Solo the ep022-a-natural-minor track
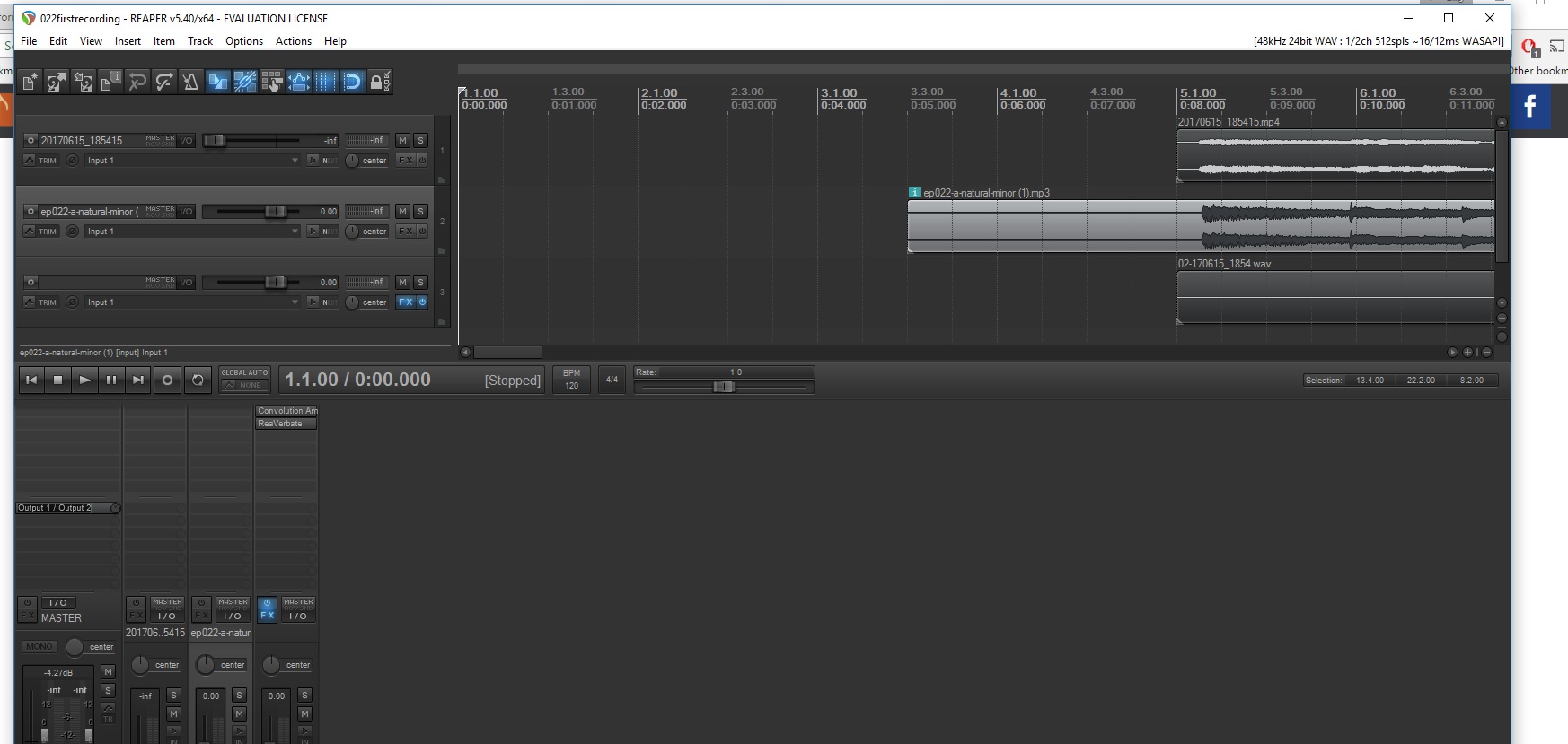 pos(420,212)
